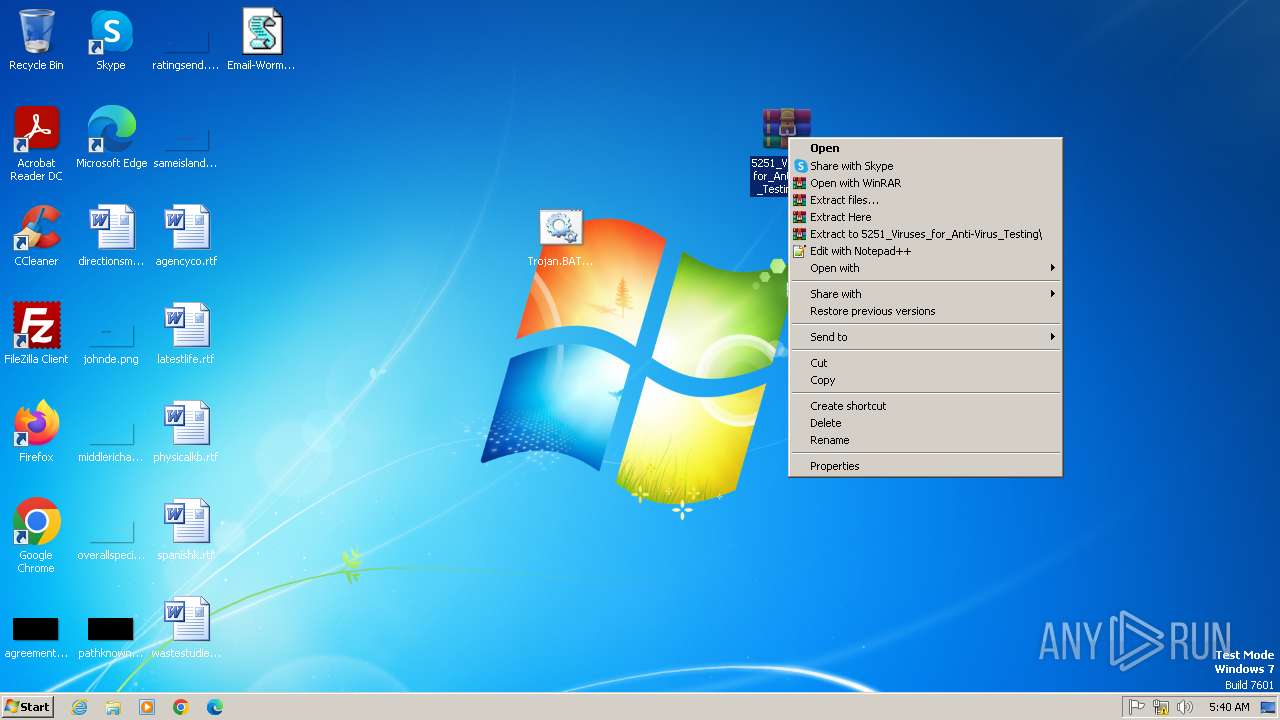Extract to 5251_Viruses_for_Anti-Virus_Testing folder
The height and width of the screenshot is (720, 1280).
925,234
